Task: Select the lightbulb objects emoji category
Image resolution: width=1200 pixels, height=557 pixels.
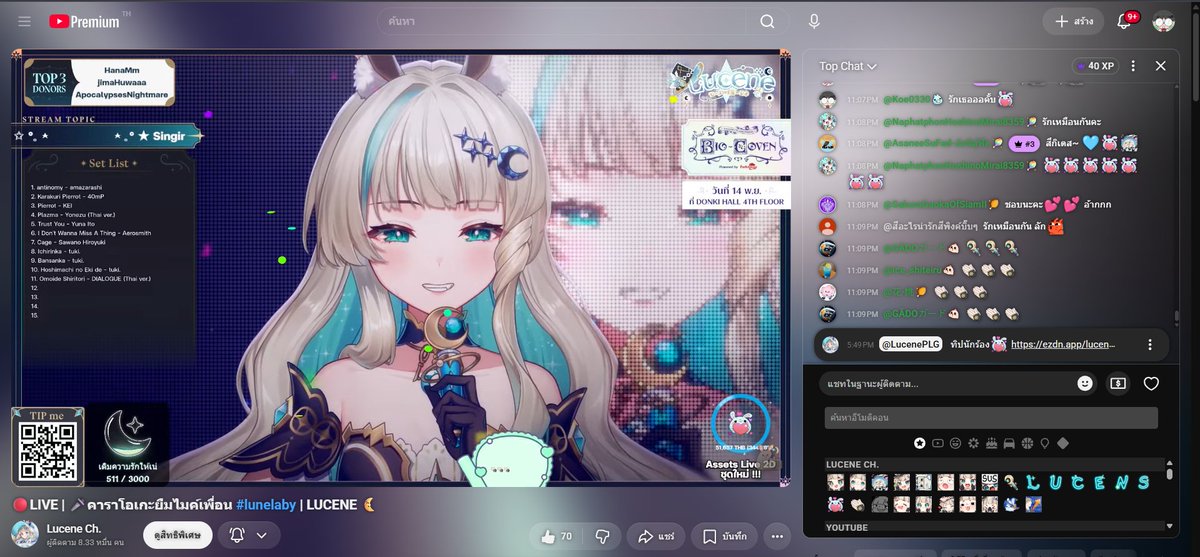Action: click(x=1045, y=443)
